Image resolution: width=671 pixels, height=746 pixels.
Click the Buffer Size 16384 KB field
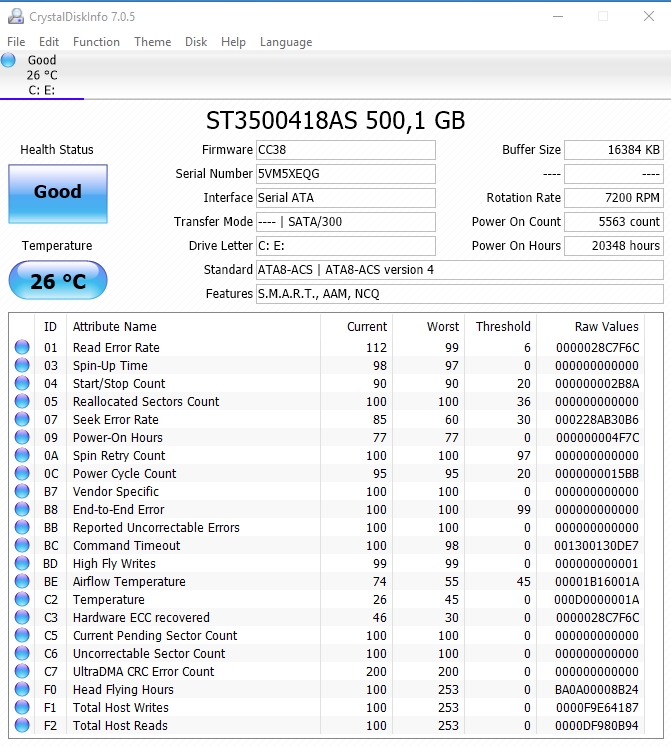614,150
